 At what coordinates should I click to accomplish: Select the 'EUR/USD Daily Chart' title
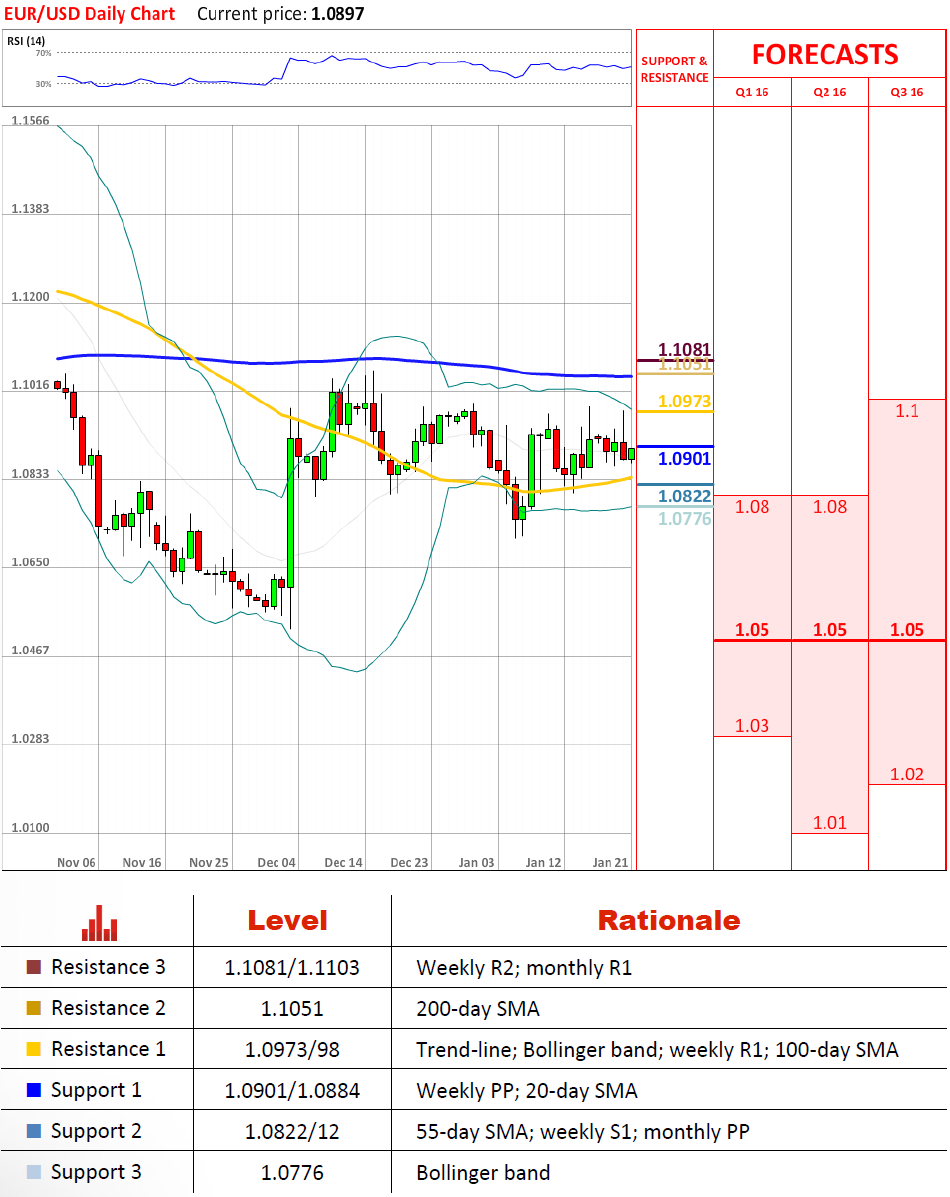(x=89, y=14)
